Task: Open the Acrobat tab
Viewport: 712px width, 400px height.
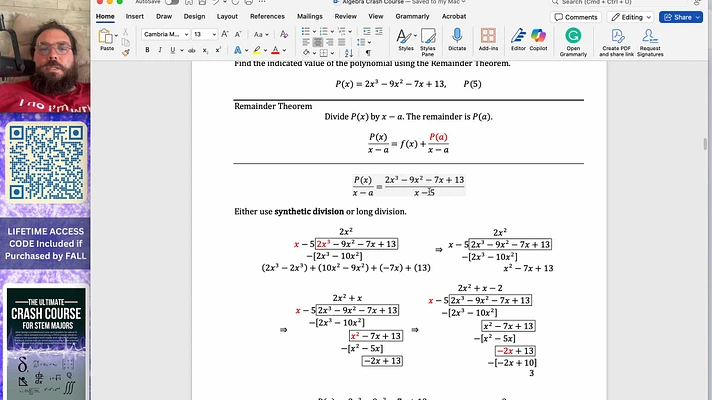Action: coord(454,16)
